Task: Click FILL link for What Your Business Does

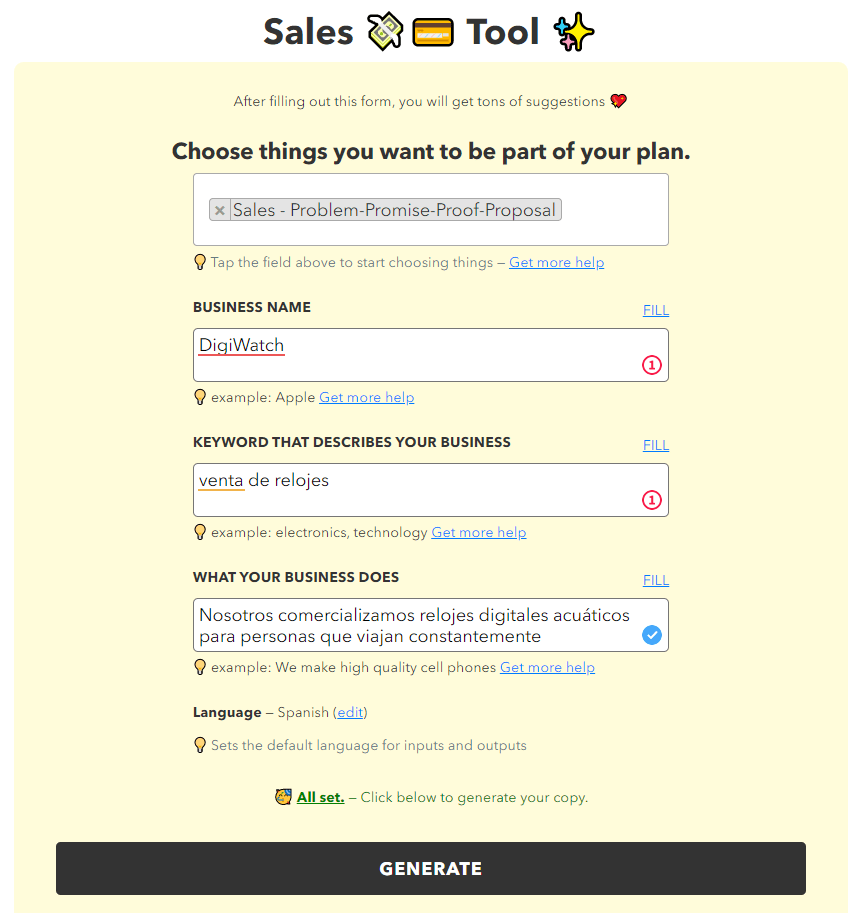Action: (x=656, y=581)
